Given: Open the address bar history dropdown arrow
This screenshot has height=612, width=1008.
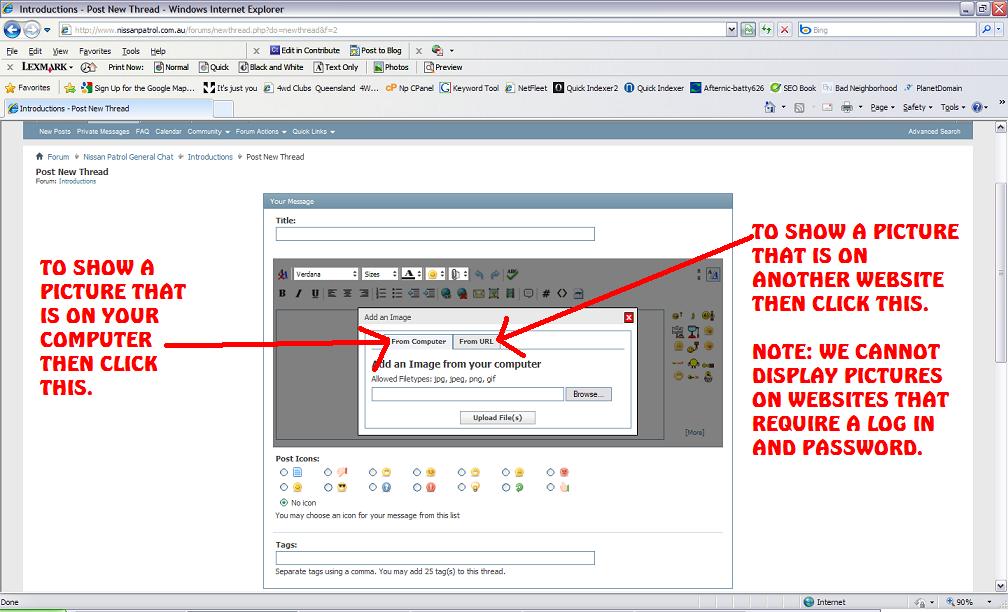Looking at the screenshot, I should point(731,30).
